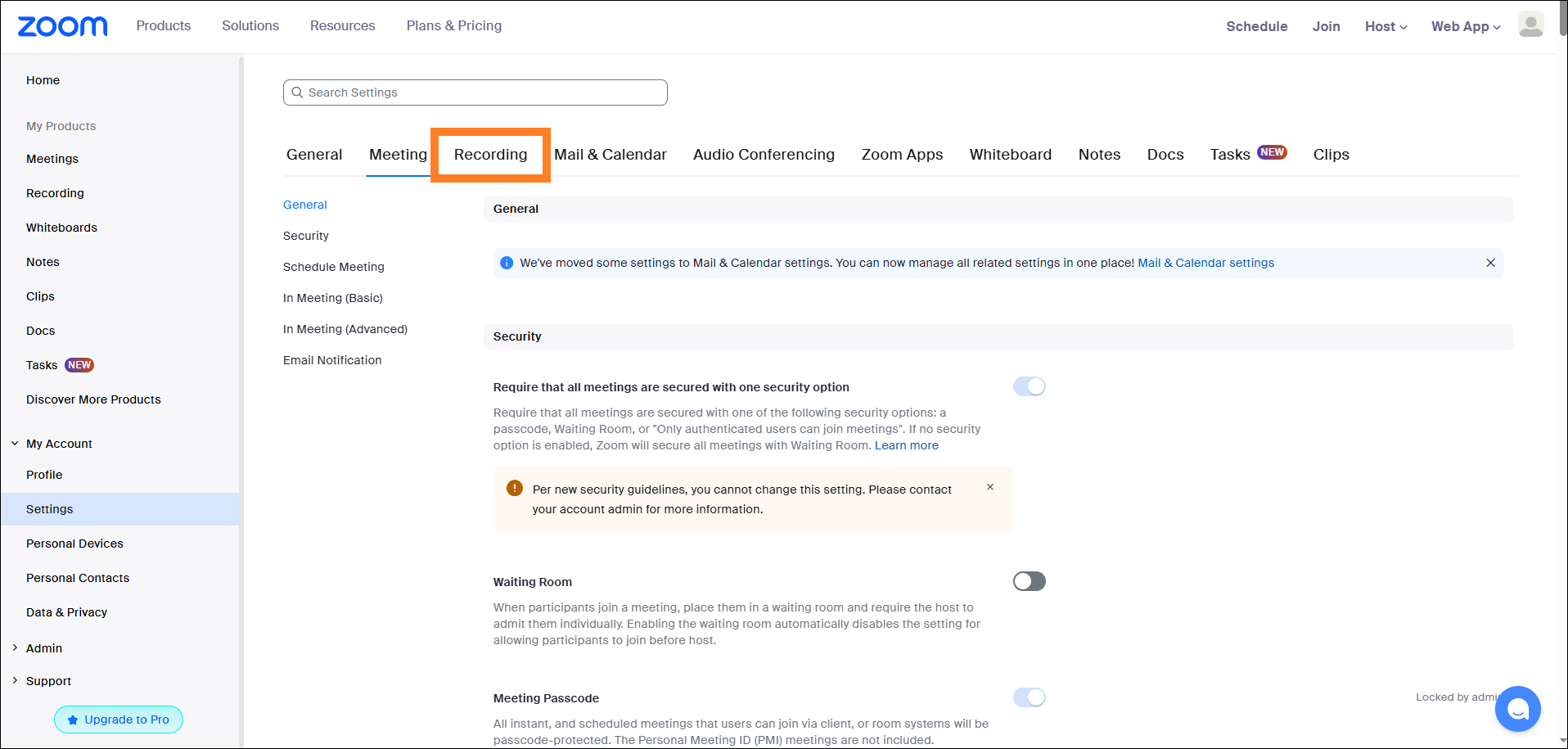Switch to the Recording tab
The height and width of the screenshot is (749, 1568).
tap(490, 155)
